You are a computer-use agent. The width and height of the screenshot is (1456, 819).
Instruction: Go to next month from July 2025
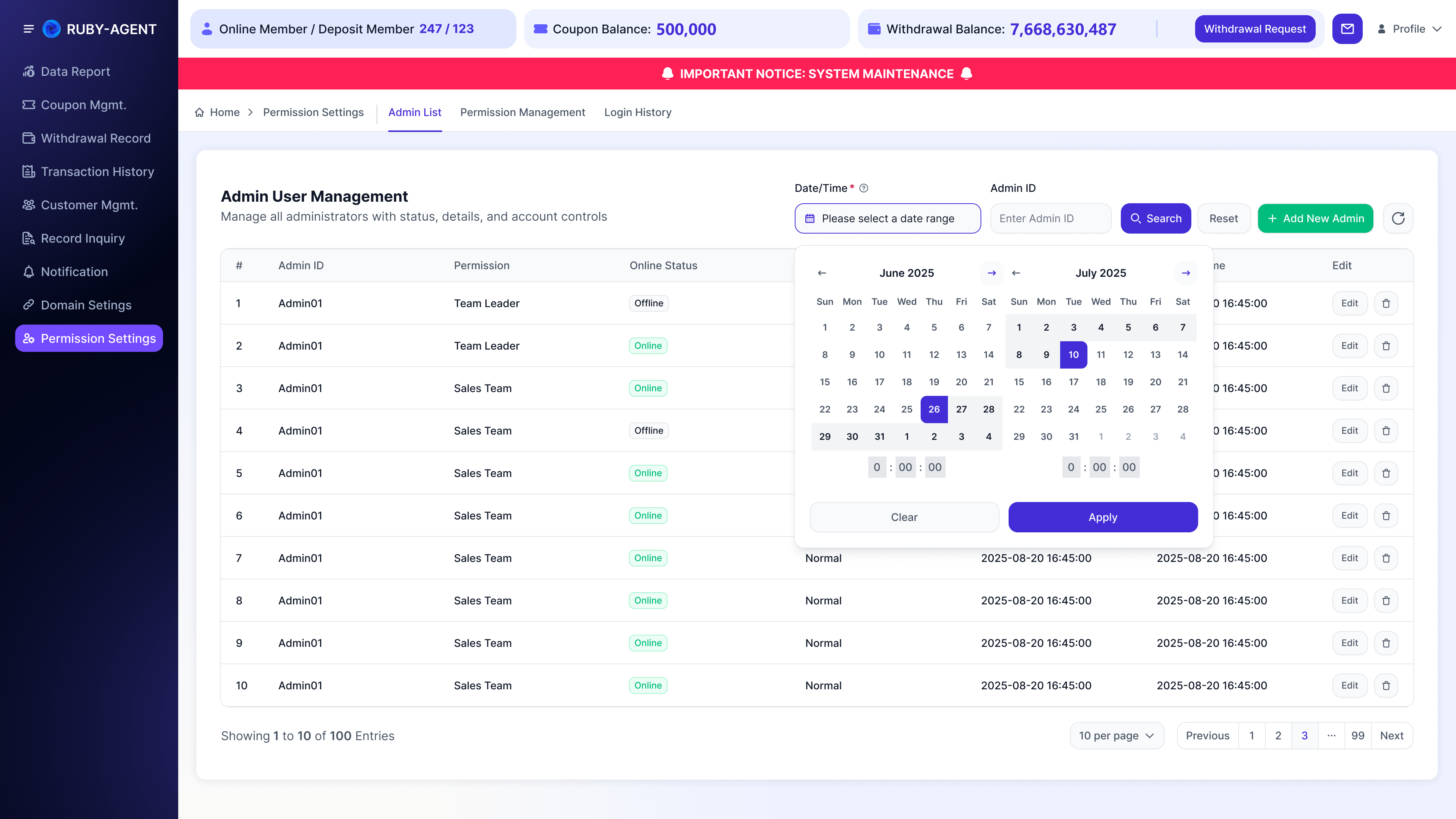1186,273
